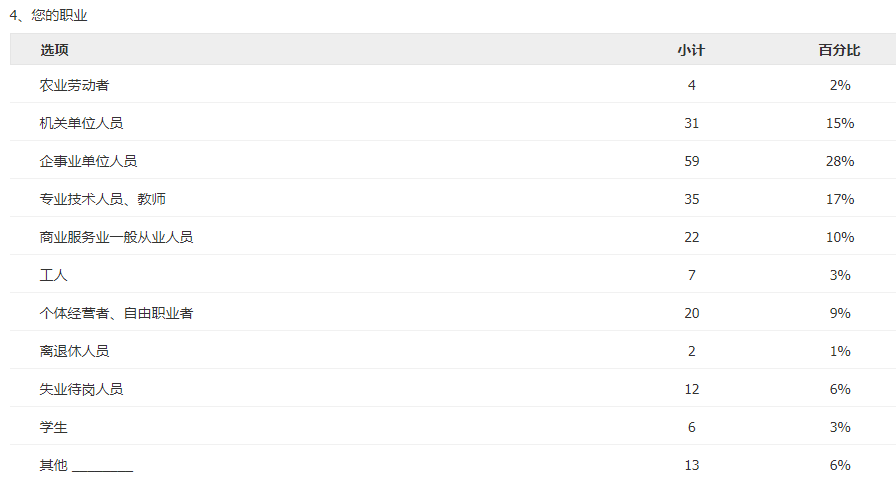Viewport: 896px width, 480px height.
Task: Click the question title 您的职业
Action: point(59,15)
